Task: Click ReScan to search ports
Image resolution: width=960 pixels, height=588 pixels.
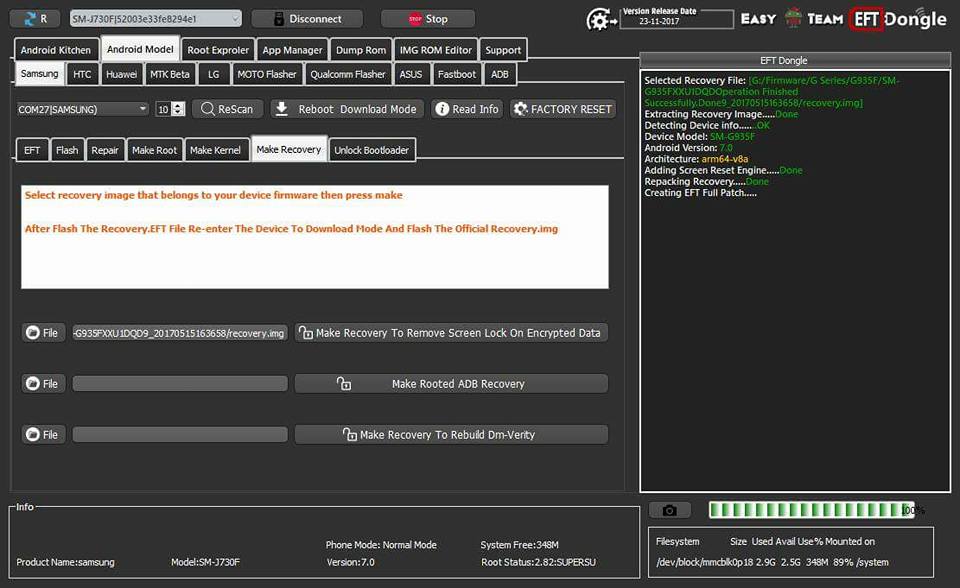Action: tap(227, 109)
